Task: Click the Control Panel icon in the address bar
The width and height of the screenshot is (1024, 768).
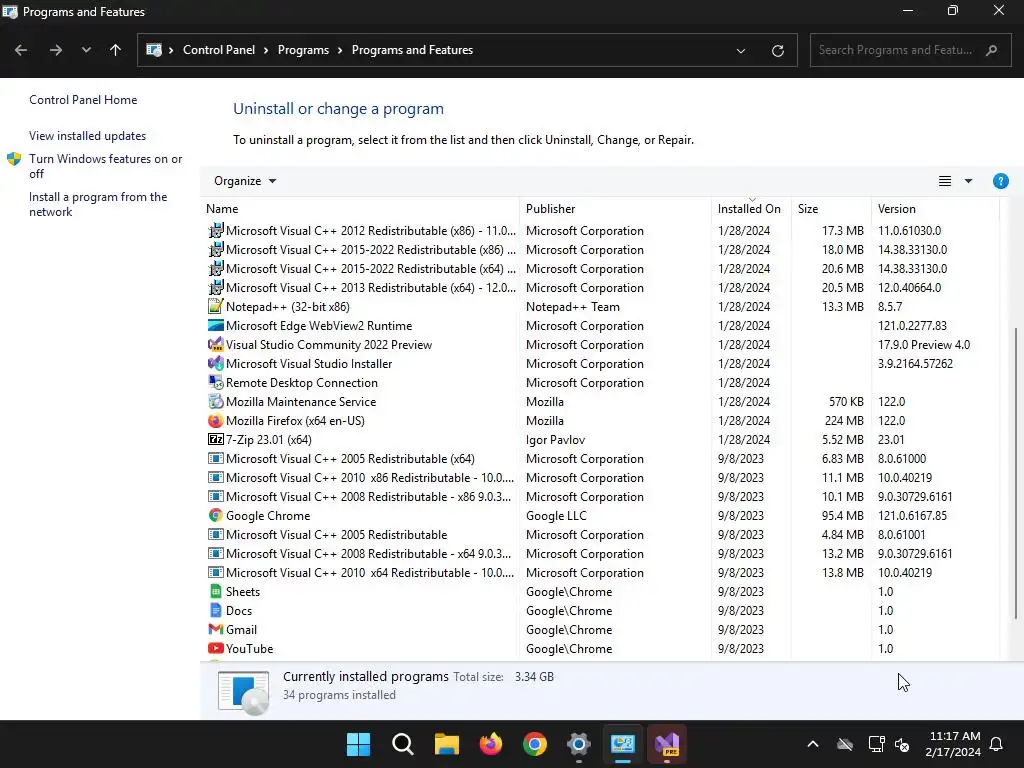Action: coord(154,50)
